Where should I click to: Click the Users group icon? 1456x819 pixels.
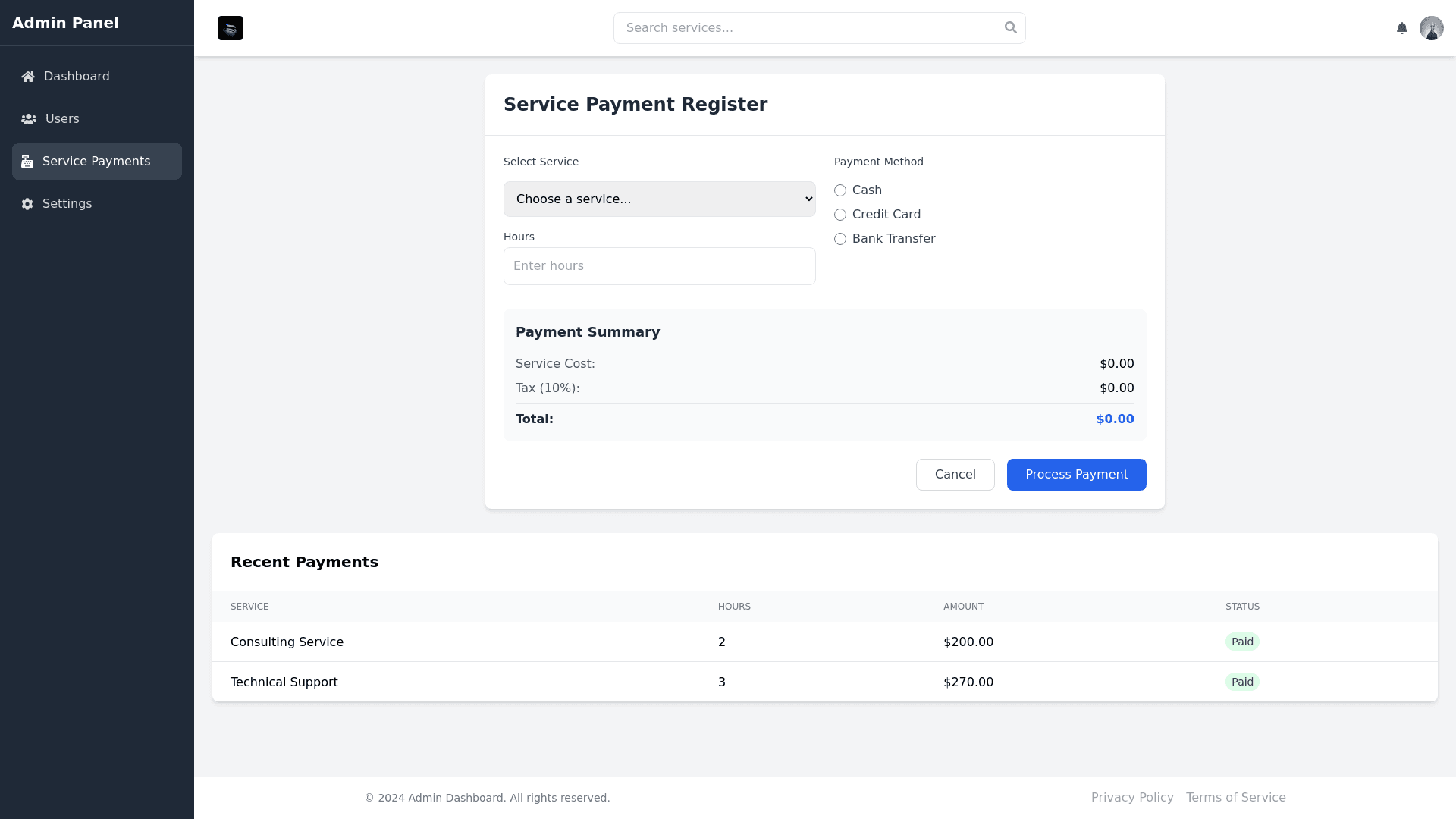point(29,119)
